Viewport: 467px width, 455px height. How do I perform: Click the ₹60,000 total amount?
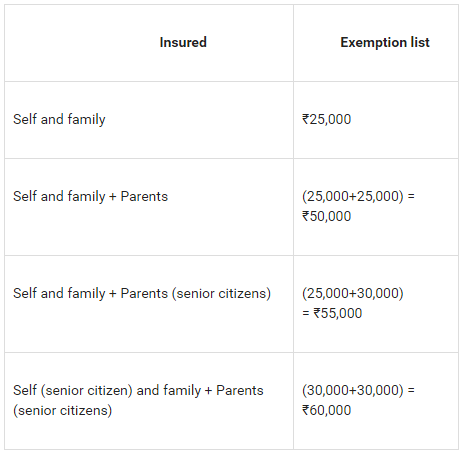pyautogui.click(x=326, y=410)
